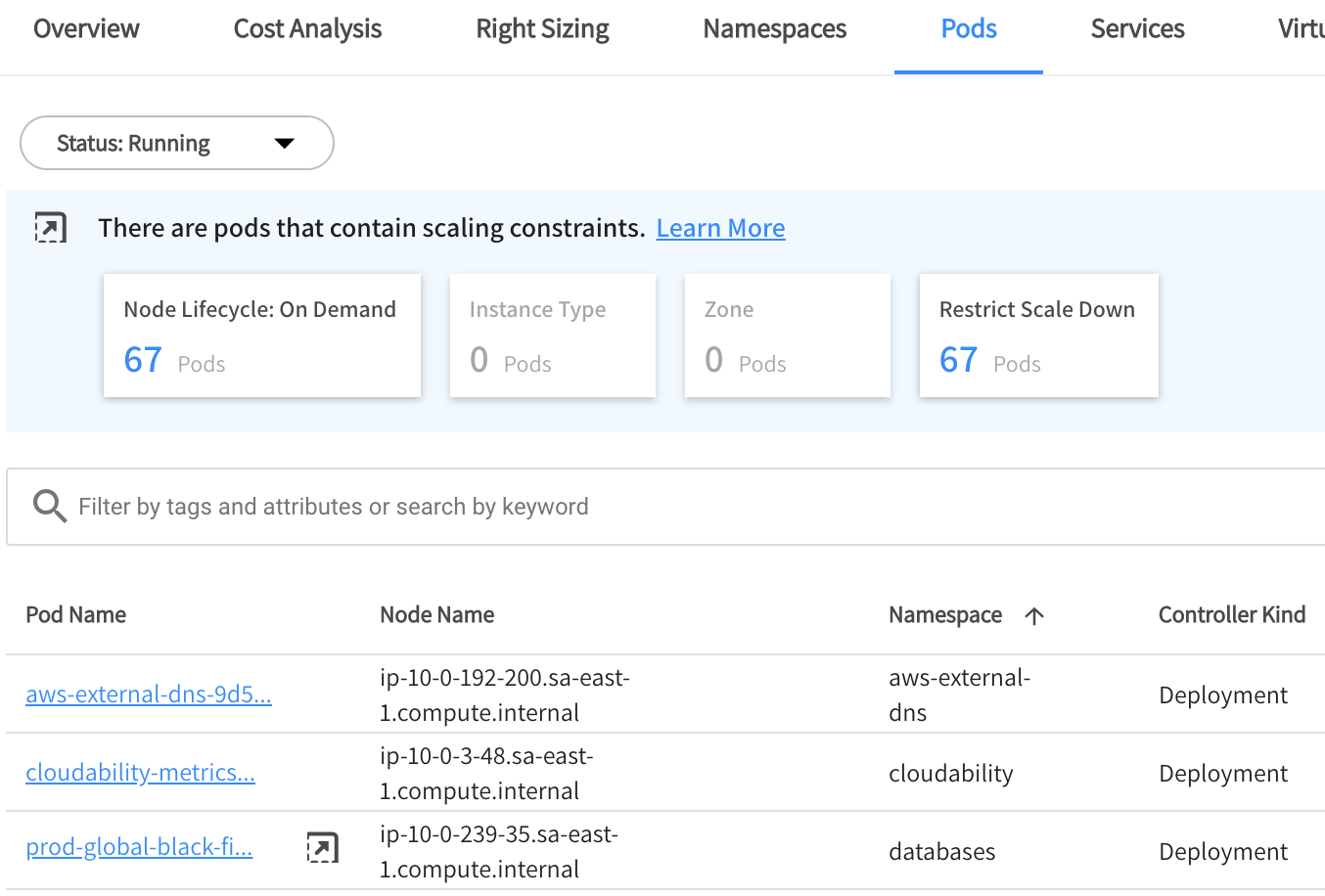Viewport: 1325px width, 896px height.
Task: Click the Instance Type constraint card
Action: click(x=552, y=336)
